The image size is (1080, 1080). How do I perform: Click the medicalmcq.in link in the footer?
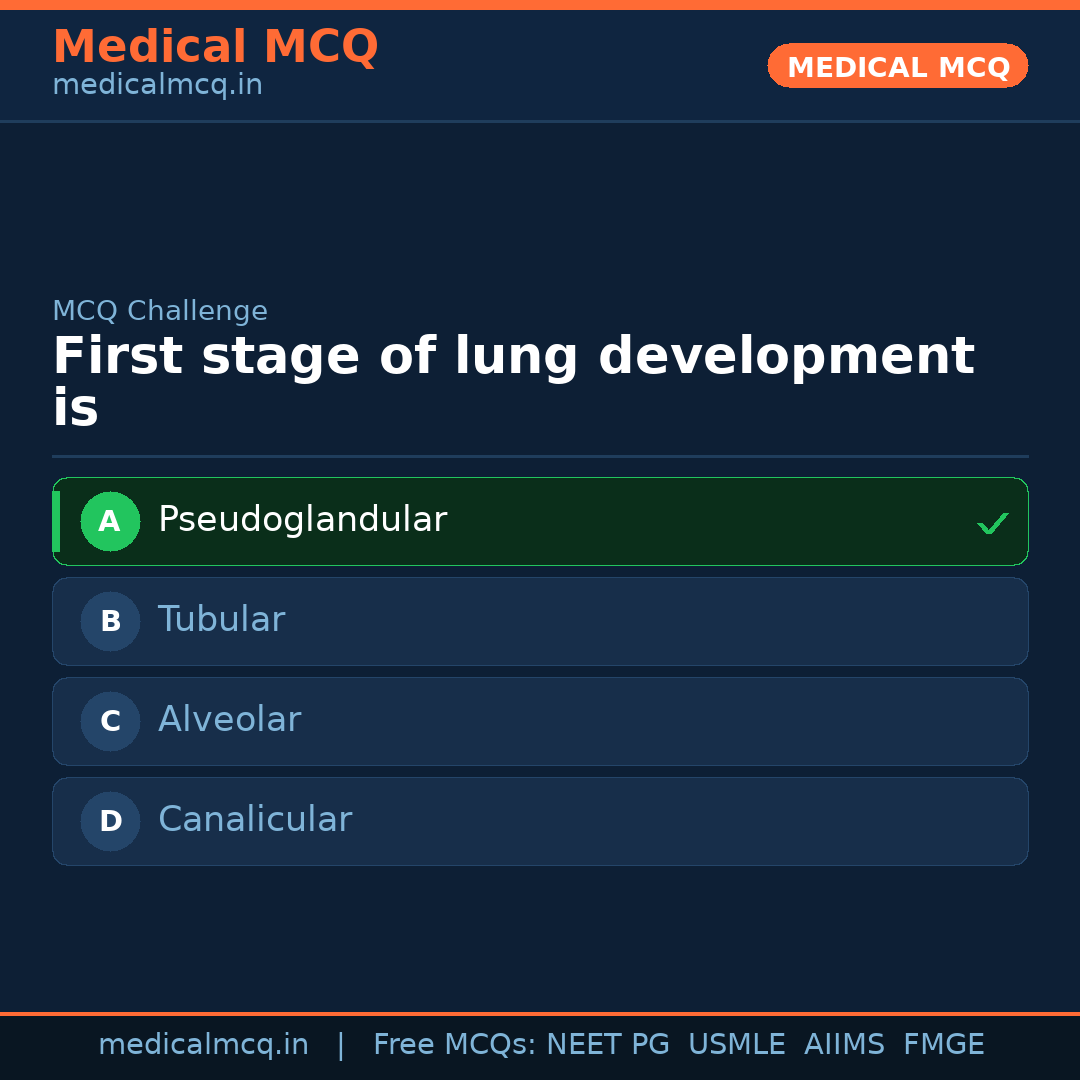(204, 1043)
